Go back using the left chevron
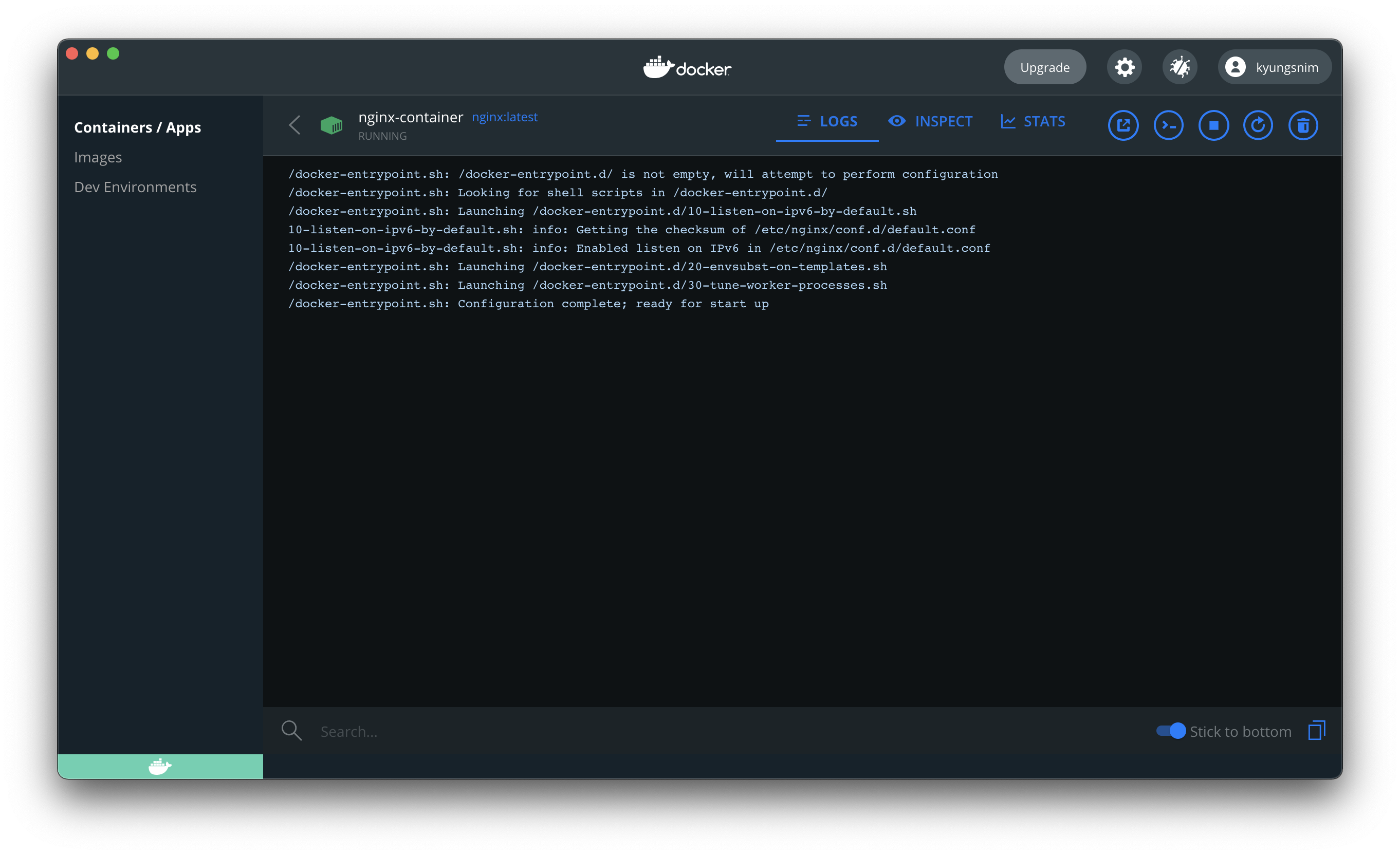The image size is (1400, 855). 294,125
